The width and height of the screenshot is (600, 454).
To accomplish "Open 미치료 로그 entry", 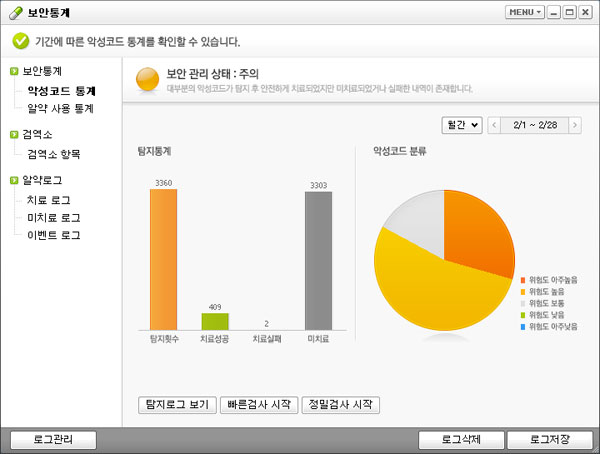I will [54, 217].
